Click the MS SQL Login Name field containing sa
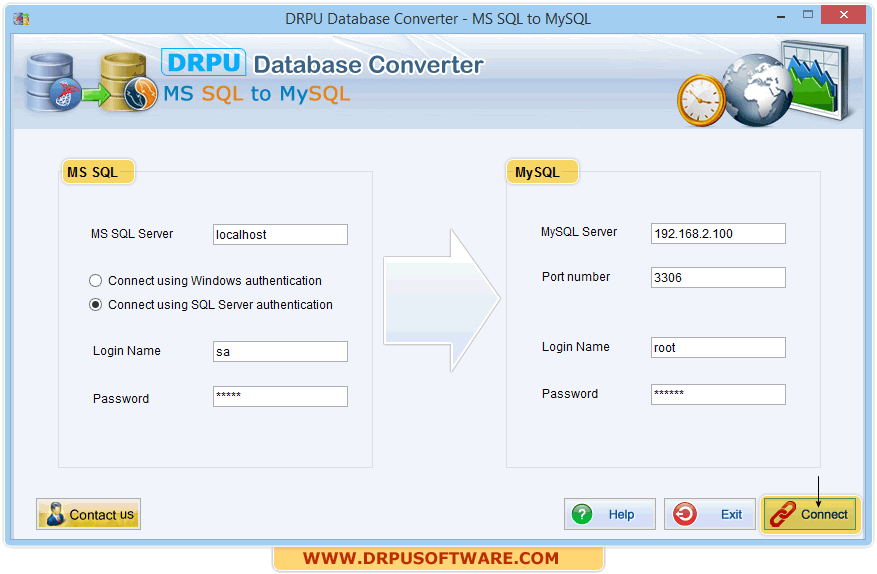Screen dimensions: 877x574 tap(280, 351)
